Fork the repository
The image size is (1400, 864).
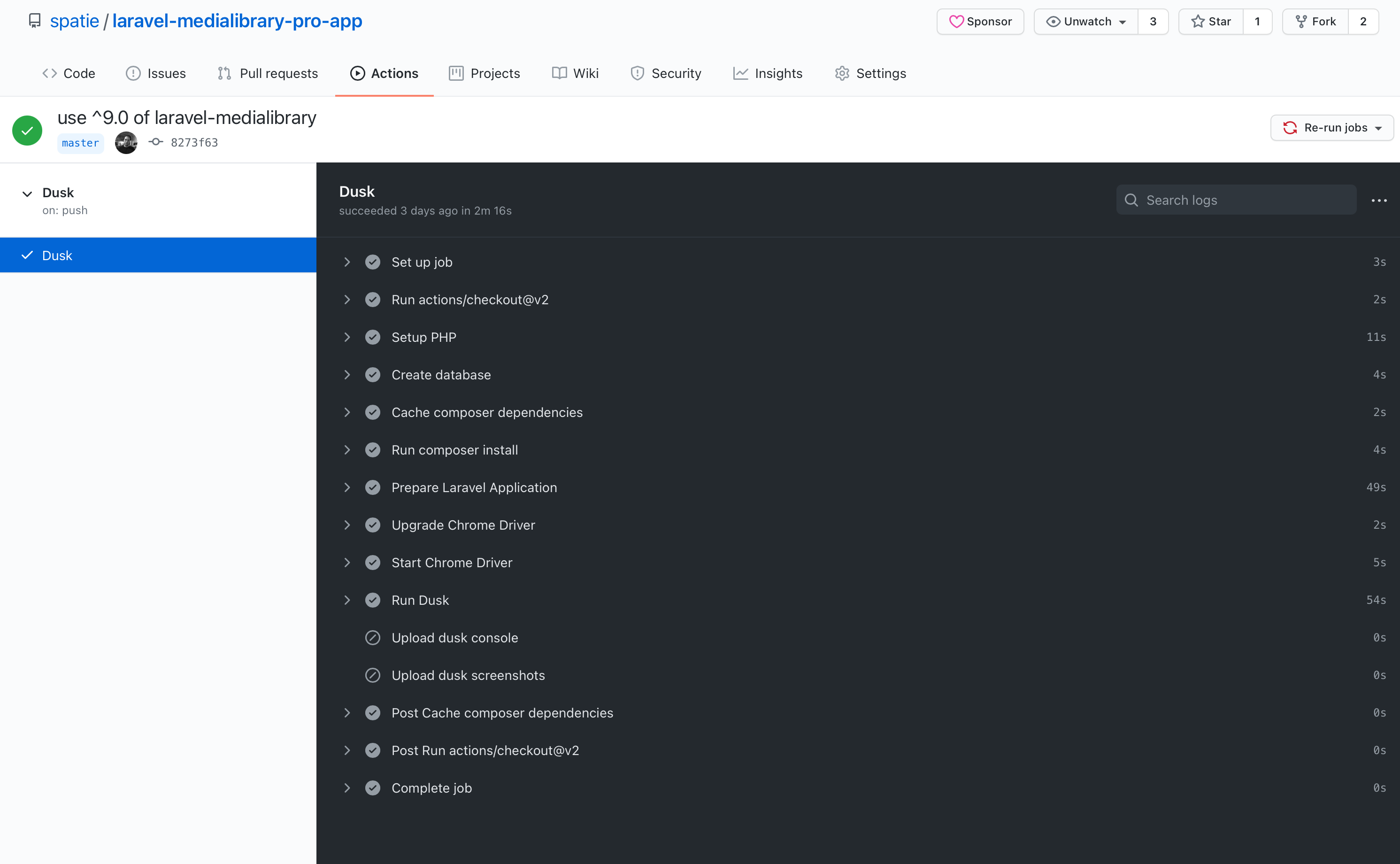click(x=1315, y=22)
